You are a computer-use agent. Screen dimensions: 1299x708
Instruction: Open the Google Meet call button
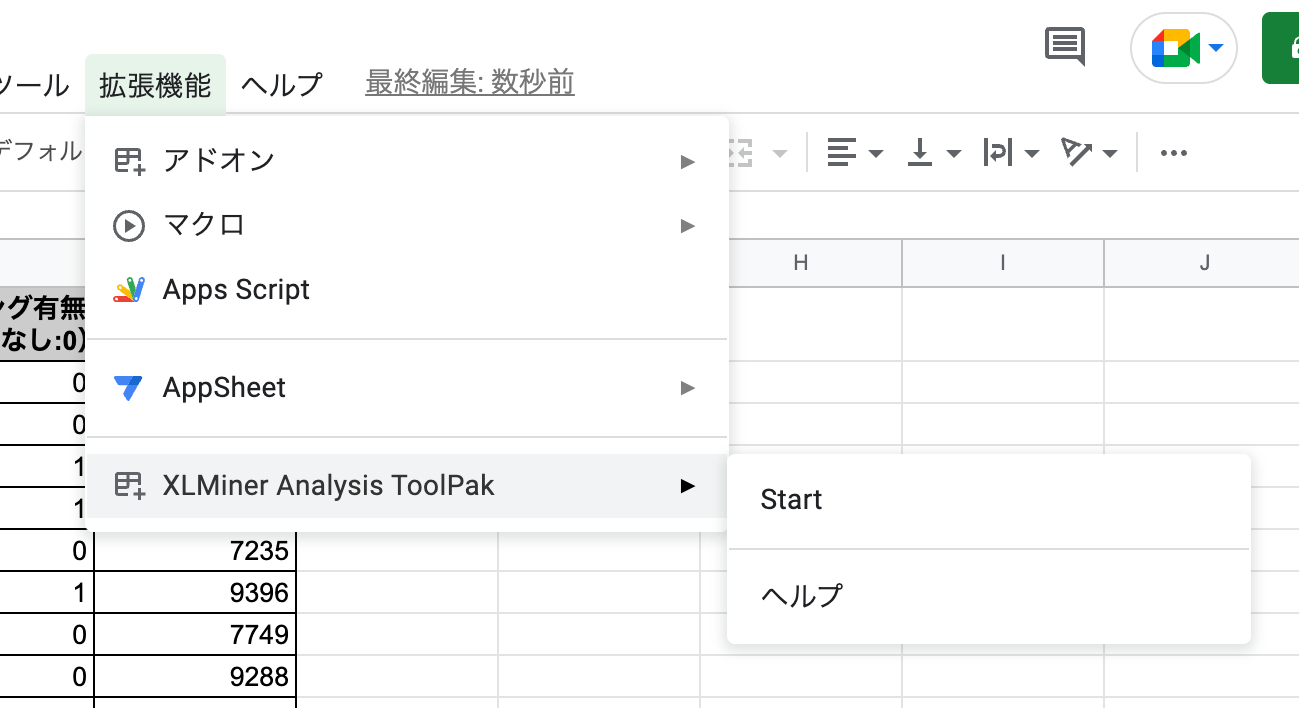(1184, 48)
